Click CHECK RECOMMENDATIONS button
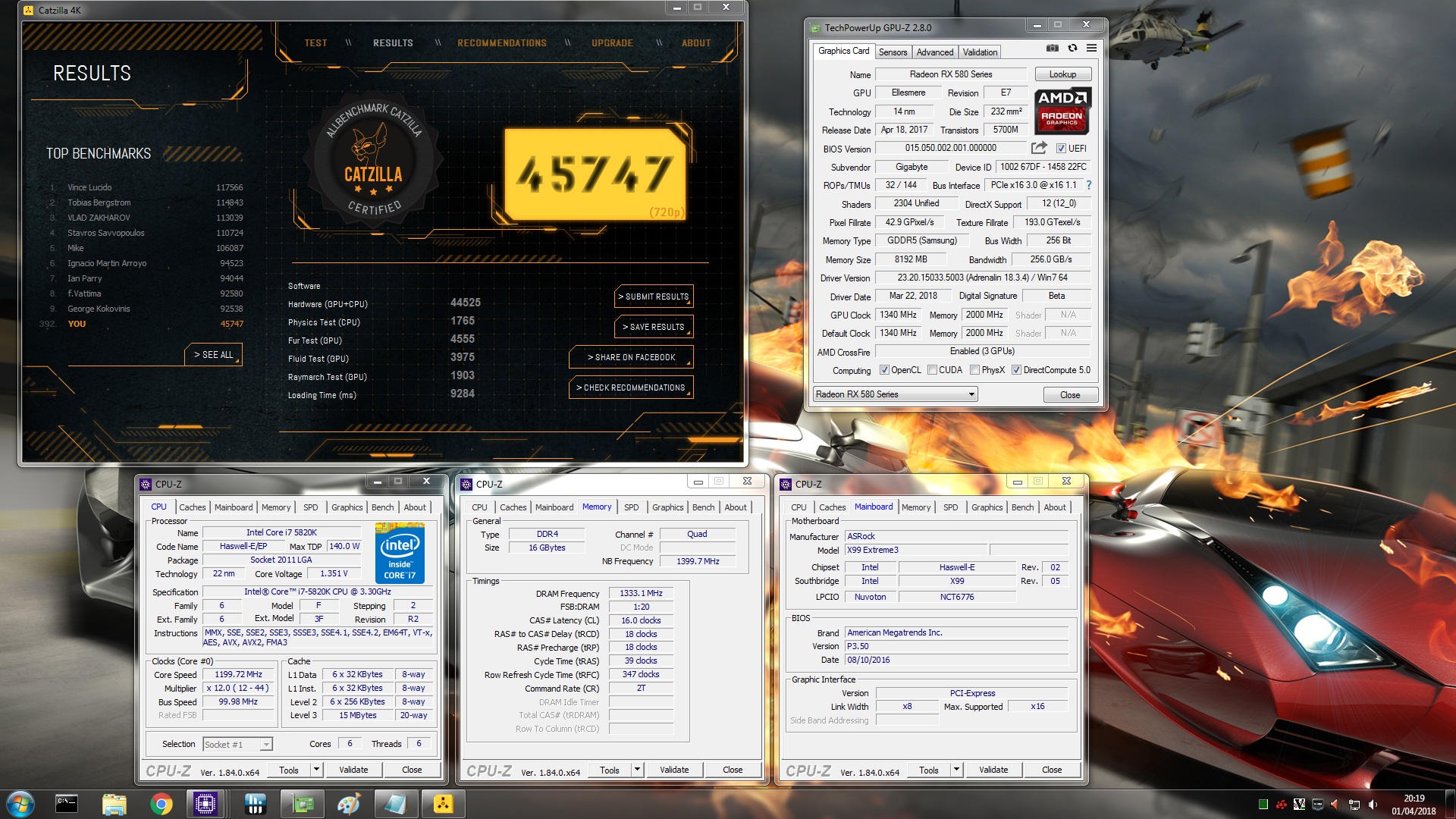 pyautogui.click(x=631, y=388)
